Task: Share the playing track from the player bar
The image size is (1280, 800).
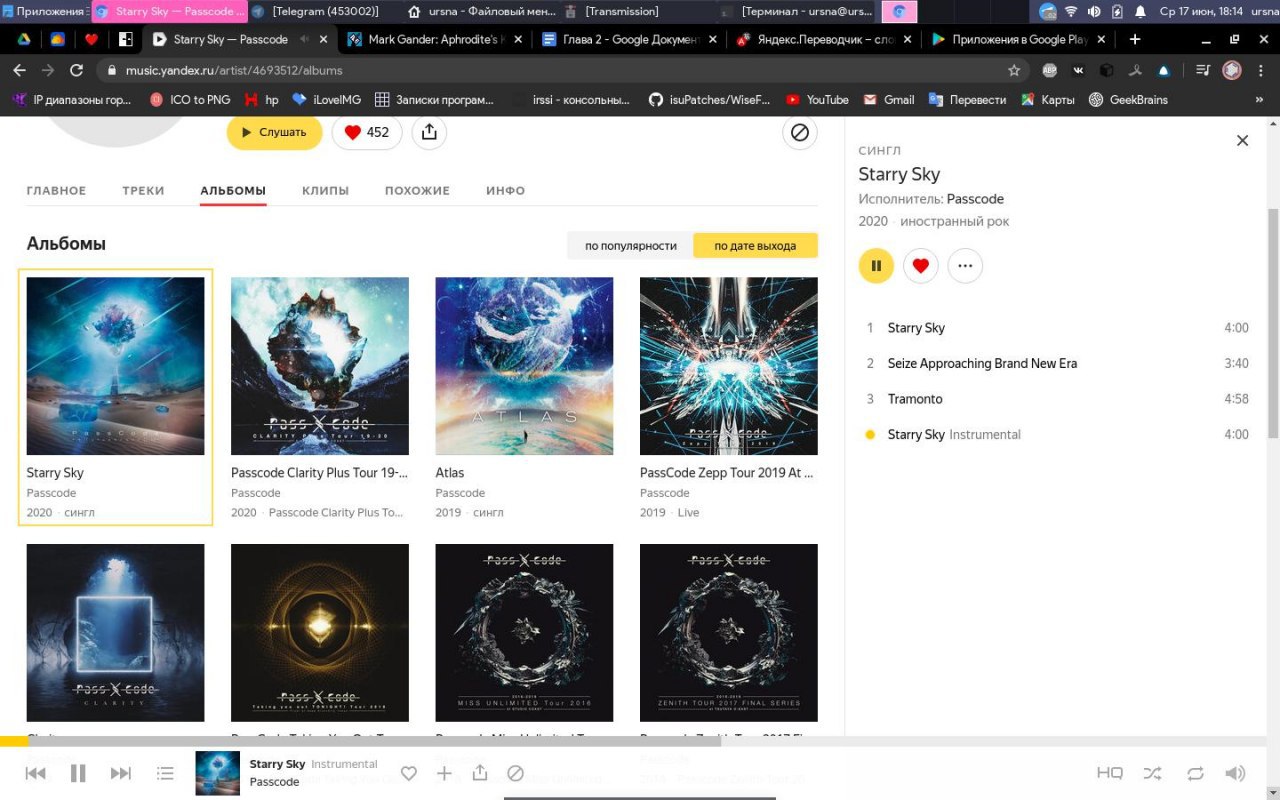Action: 480,773
